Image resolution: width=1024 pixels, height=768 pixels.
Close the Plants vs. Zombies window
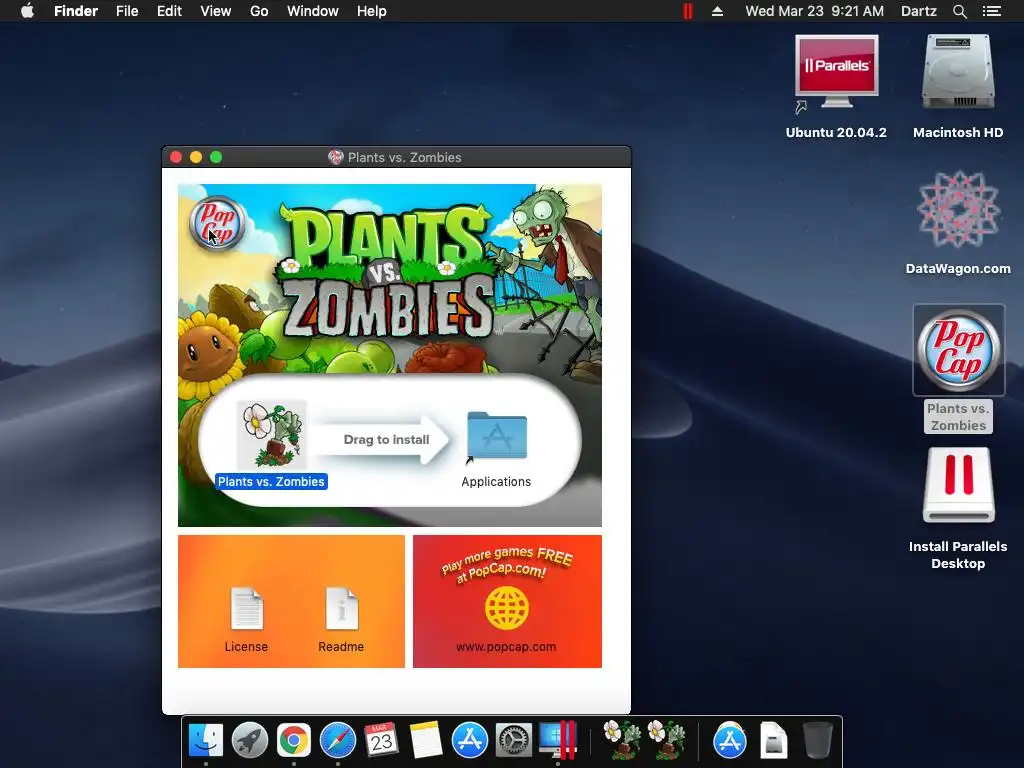[x=176, y=157]
